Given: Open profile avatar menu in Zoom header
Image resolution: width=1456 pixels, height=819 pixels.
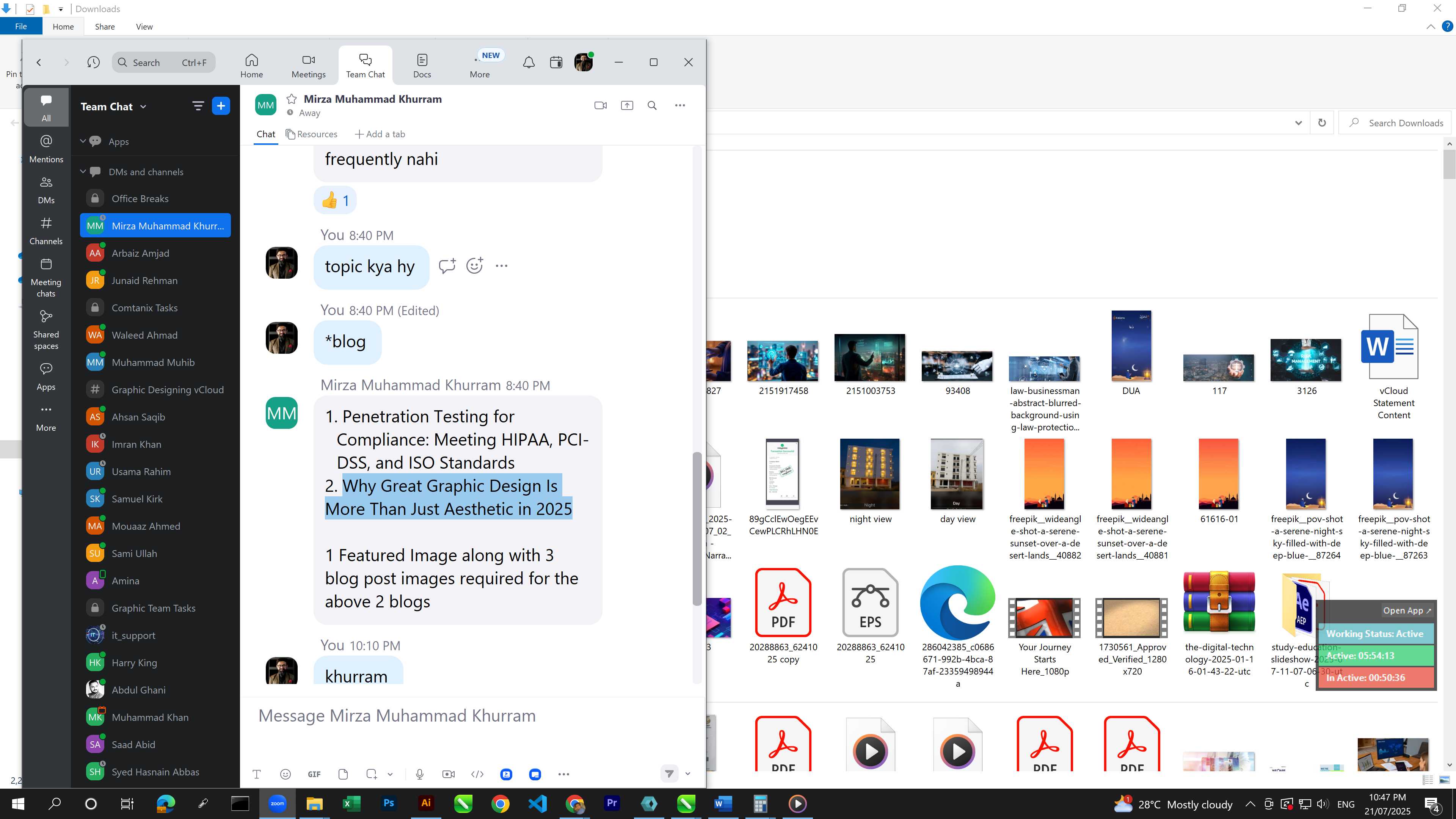Looking at the screenshot, I should pos(583,62).
